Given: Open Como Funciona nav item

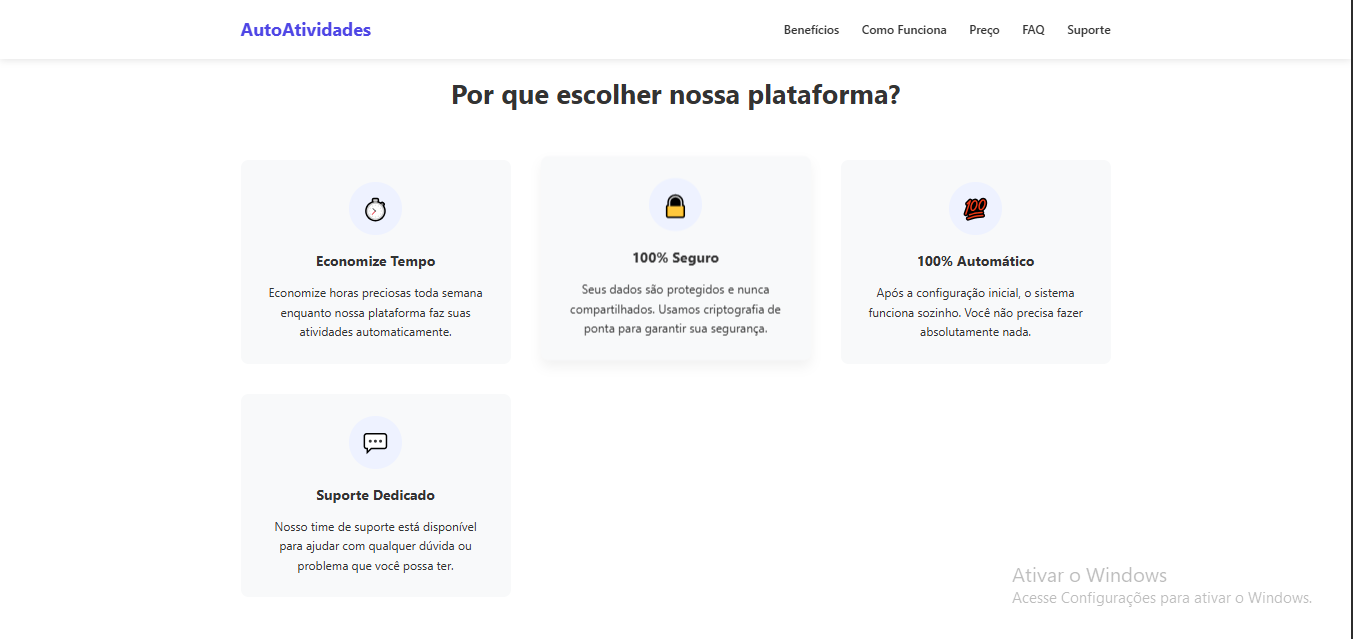Looking at the screenshot, I should [904, 30].
